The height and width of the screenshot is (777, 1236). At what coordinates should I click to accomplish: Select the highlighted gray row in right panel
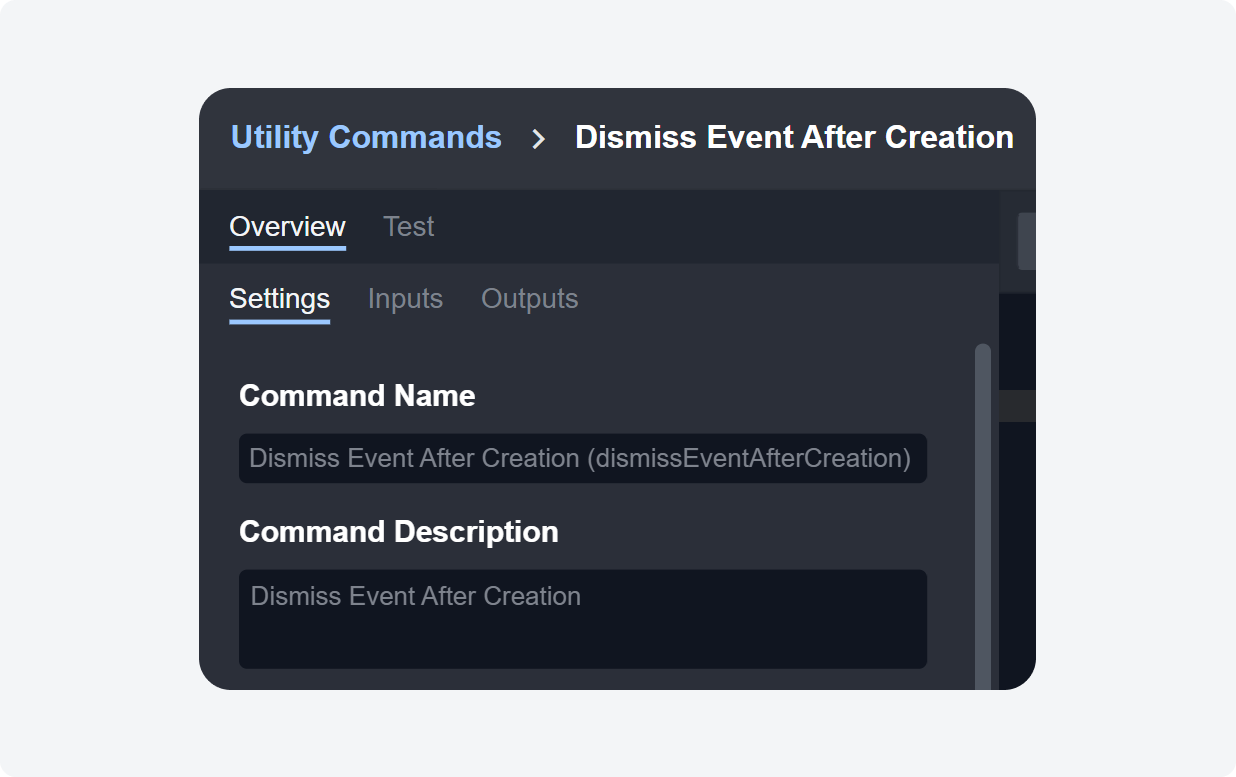(1017, 406)
